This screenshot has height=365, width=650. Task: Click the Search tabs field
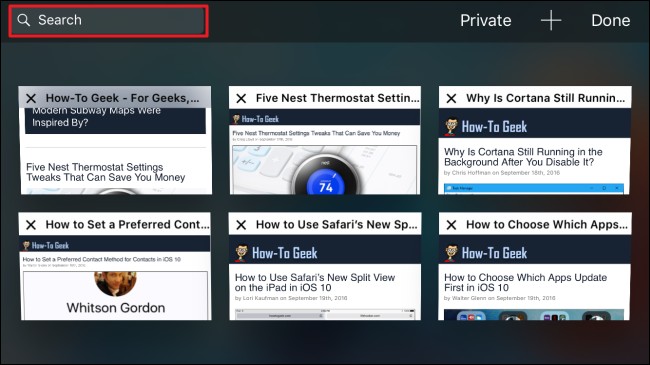point(108,21)
